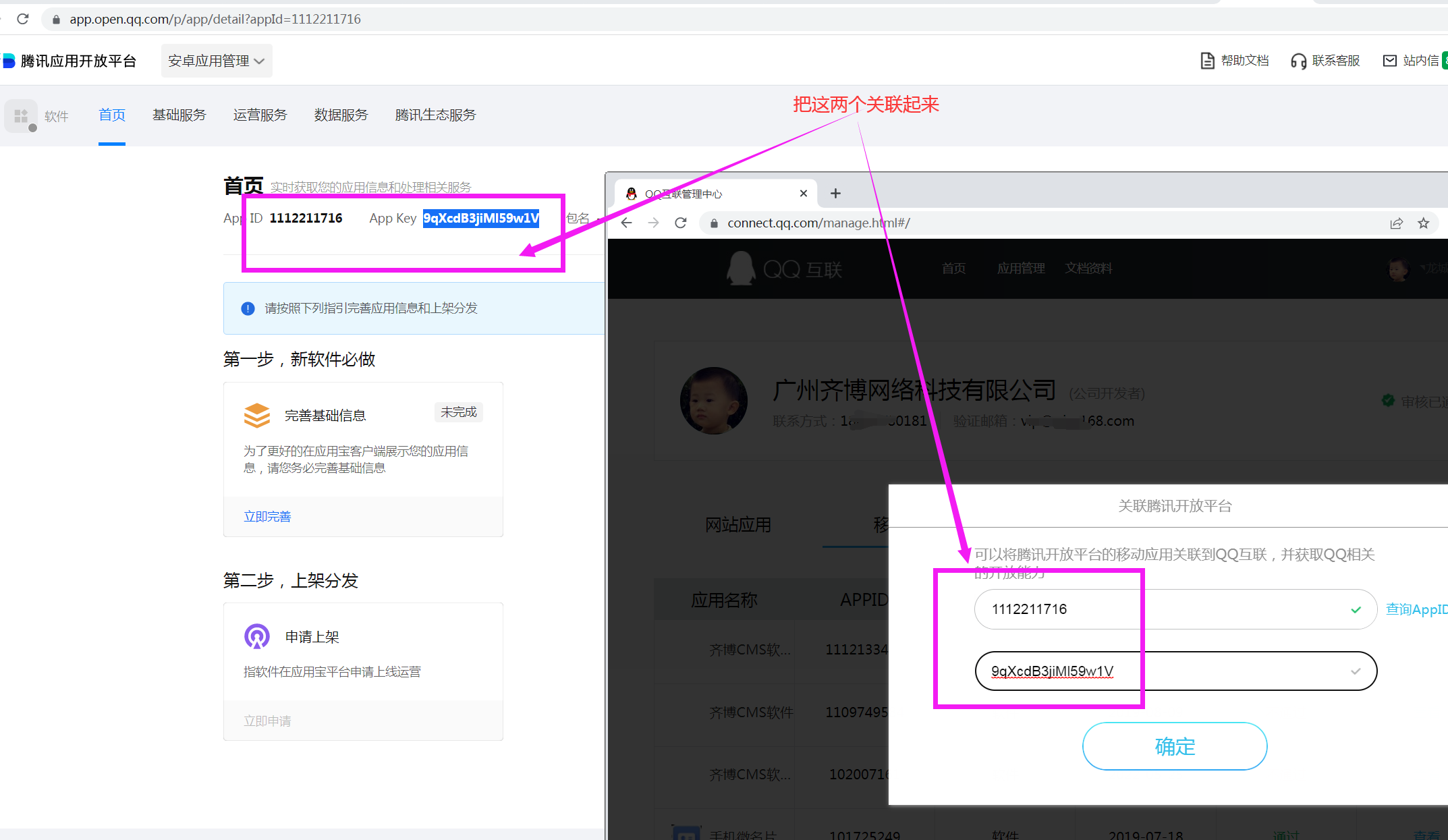Click the 联系客服 headset icon
Viewport: 1448px width, 840px height.
1298,61
